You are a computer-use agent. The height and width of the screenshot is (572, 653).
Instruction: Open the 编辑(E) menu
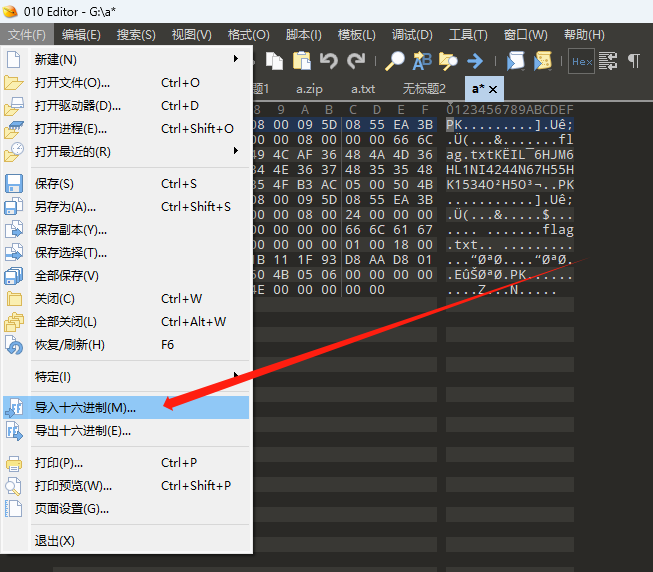pyautogui.click(x=81, y=35)
